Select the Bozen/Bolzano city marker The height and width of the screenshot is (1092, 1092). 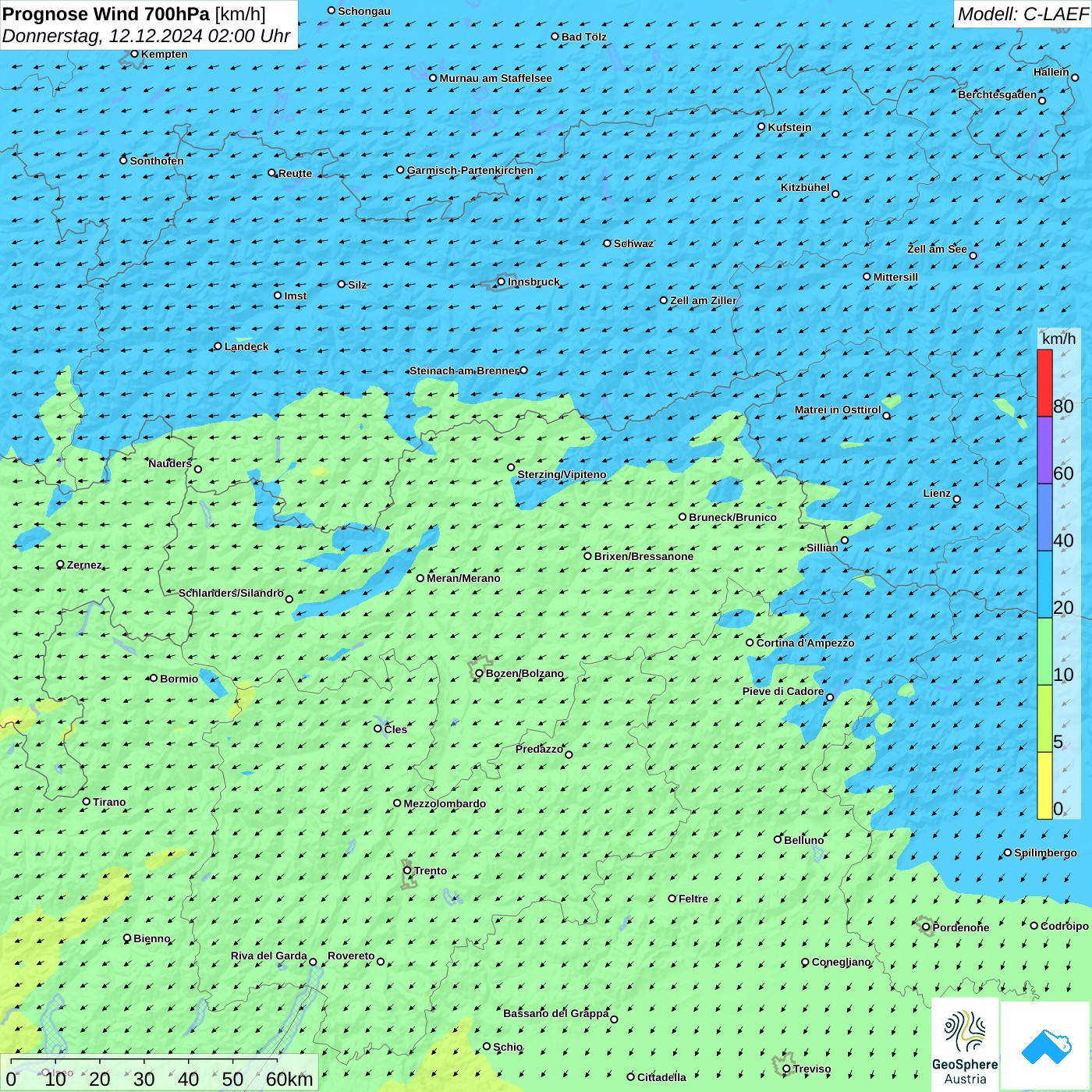(479, 673)
